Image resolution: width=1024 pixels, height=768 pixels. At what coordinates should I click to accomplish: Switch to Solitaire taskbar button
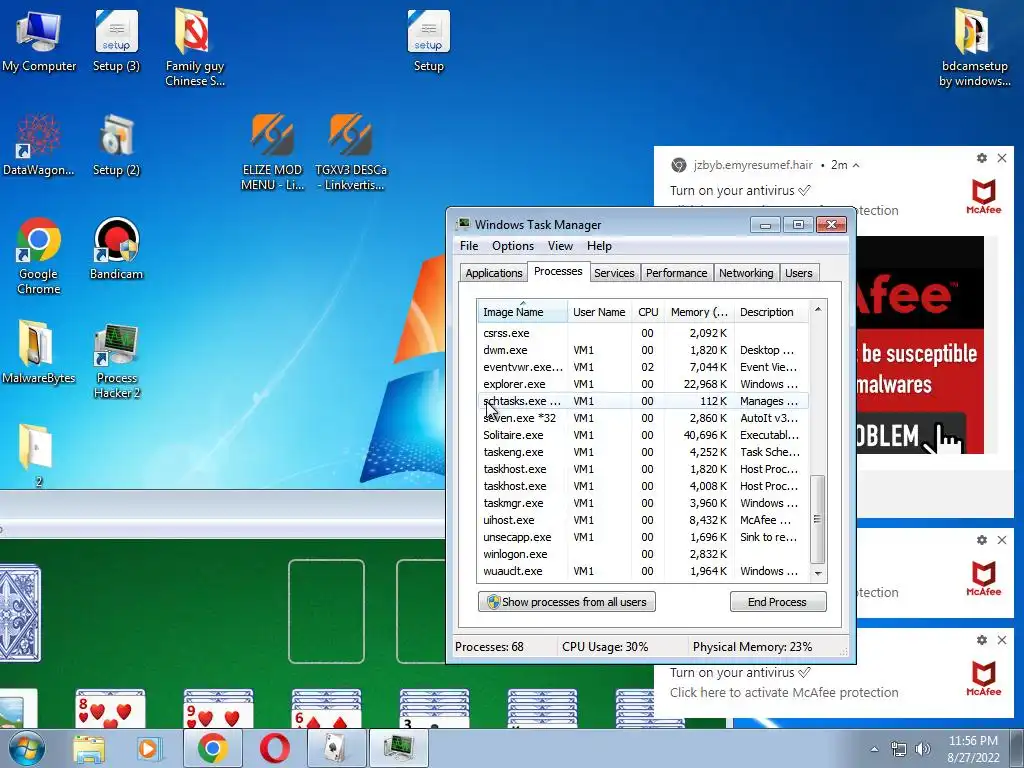tap(336, 748)
